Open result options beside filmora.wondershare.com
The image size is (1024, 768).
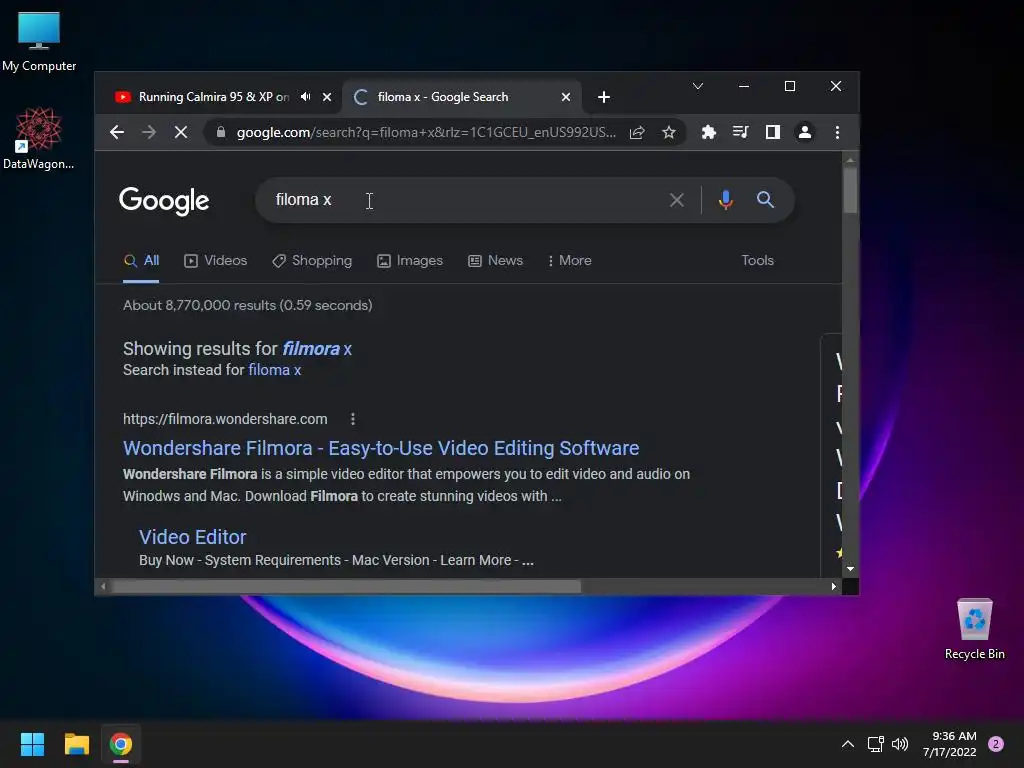pyautogui.click(x=353, y=419)
